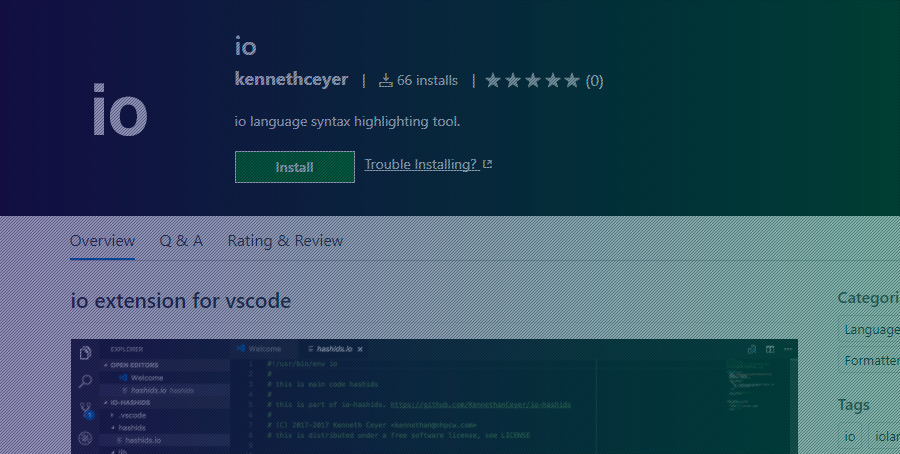The image size is (900, 454).
Task: Click the fifth rating star
Action: (x=572, y=80)
